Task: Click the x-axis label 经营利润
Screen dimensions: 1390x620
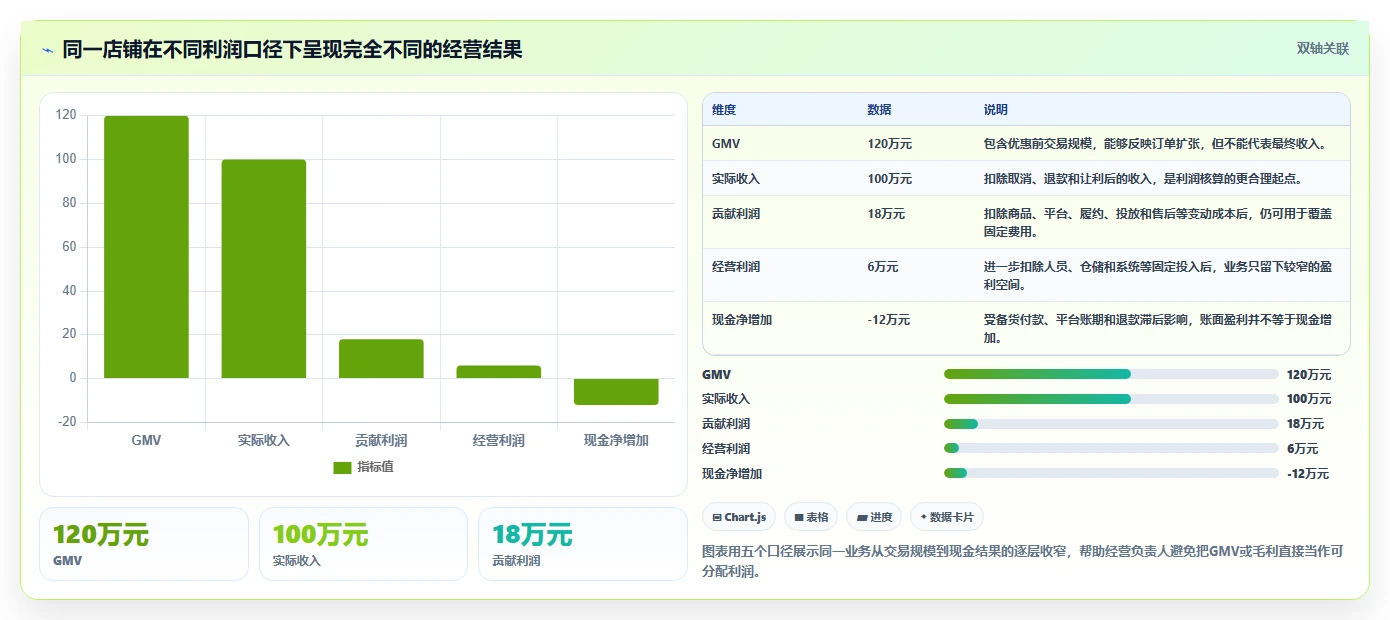Action: pyautogui.click(x=499, y=440)
